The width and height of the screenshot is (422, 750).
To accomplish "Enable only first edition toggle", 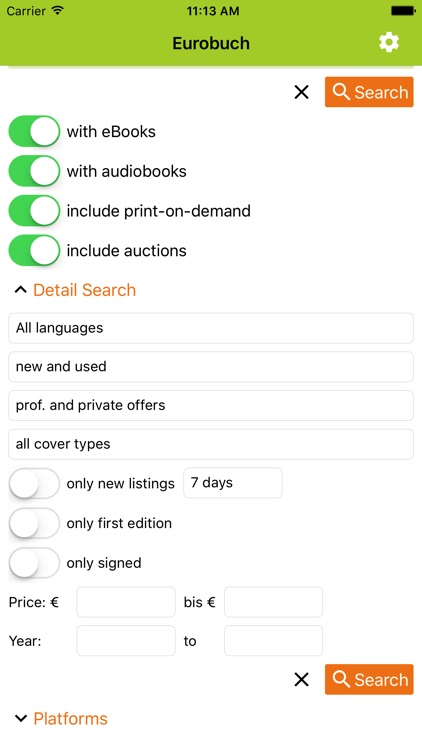I will point(34,523).
